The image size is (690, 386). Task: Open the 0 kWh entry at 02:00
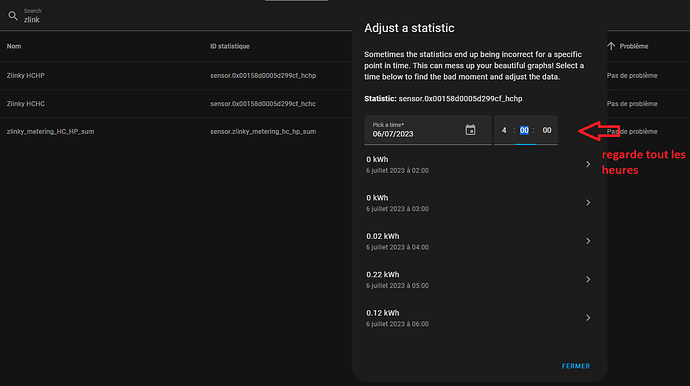click(479, 164)
